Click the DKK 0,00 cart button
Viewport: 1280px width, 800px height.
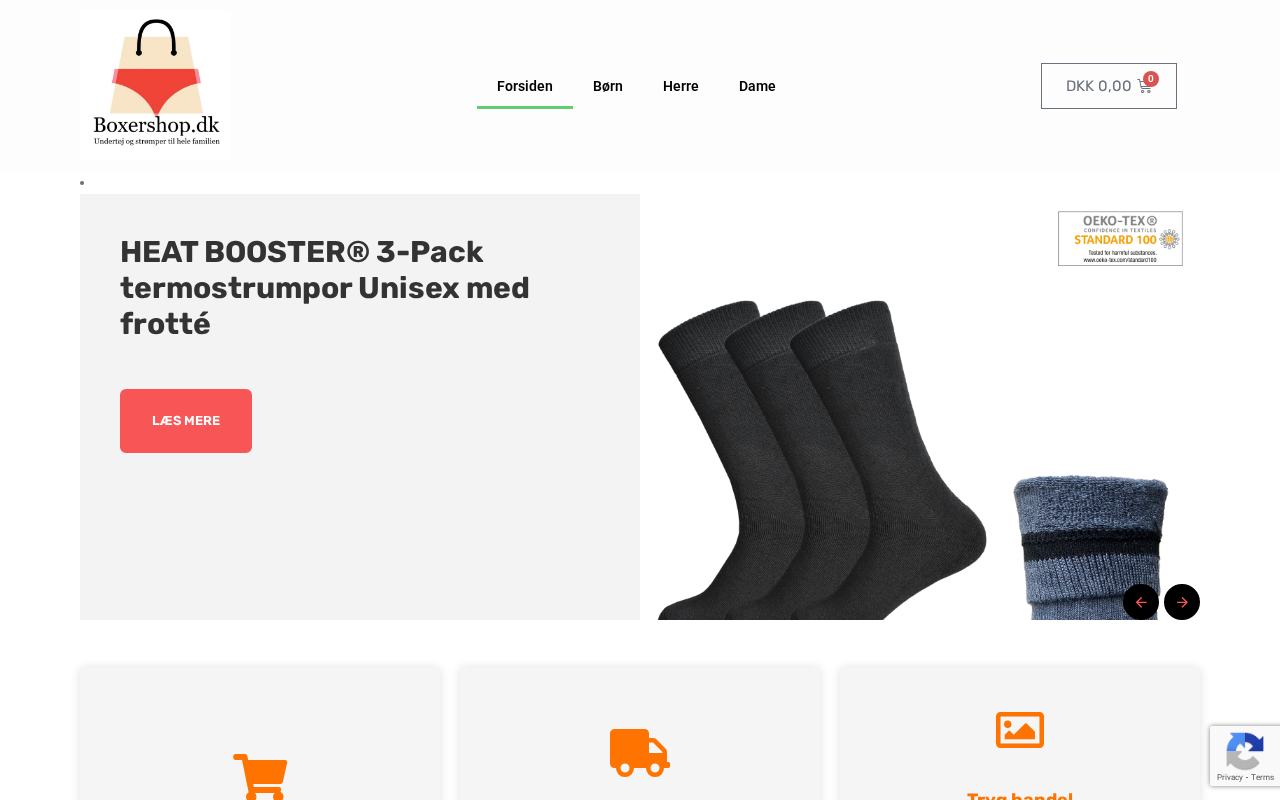pyautogui.click(x=1109, y=86)
